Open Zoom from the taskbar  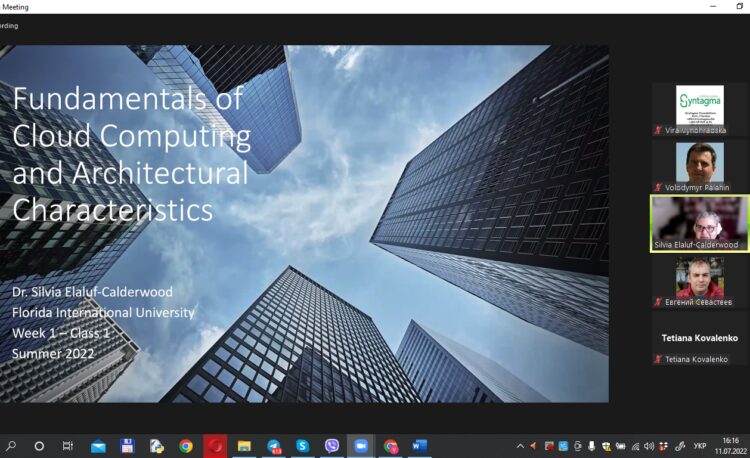tap(361, 446)
